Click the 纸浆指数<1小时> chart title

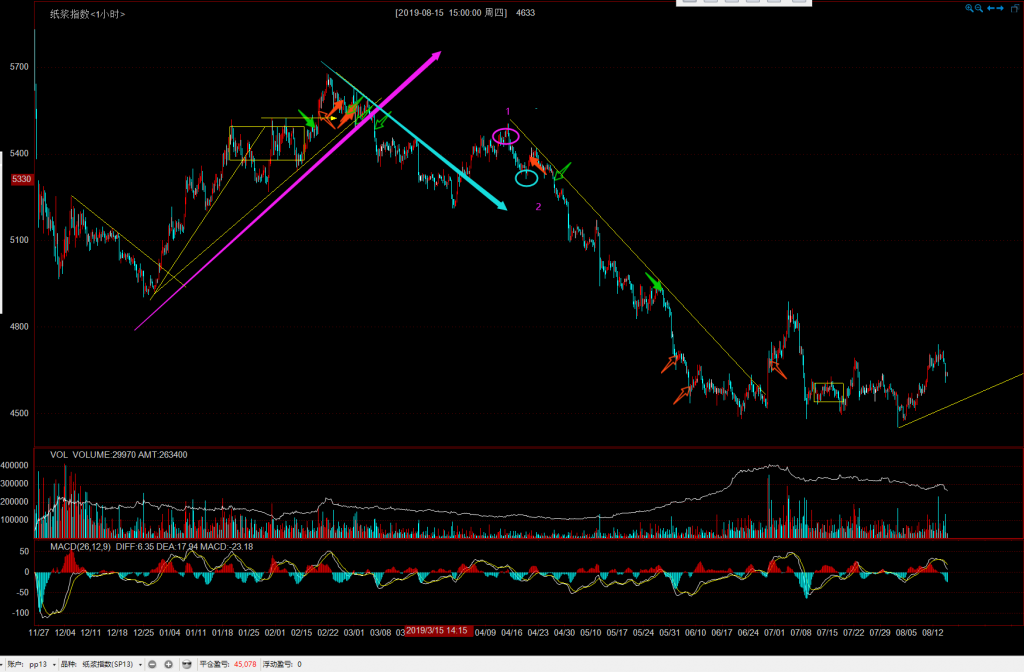[88, 14]
